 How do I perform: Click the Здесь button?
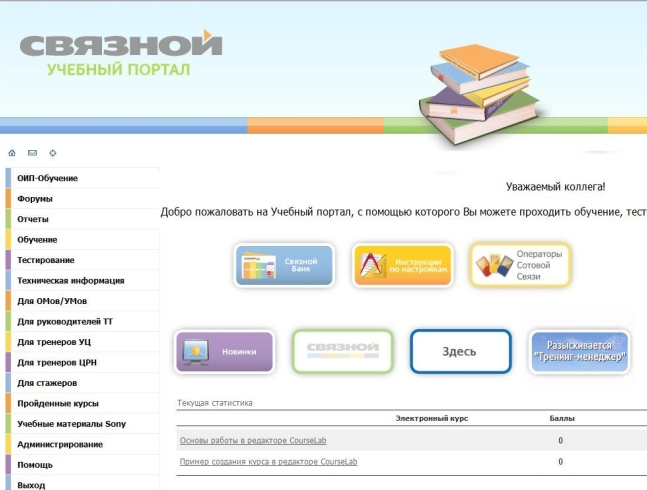pos(459,352)
